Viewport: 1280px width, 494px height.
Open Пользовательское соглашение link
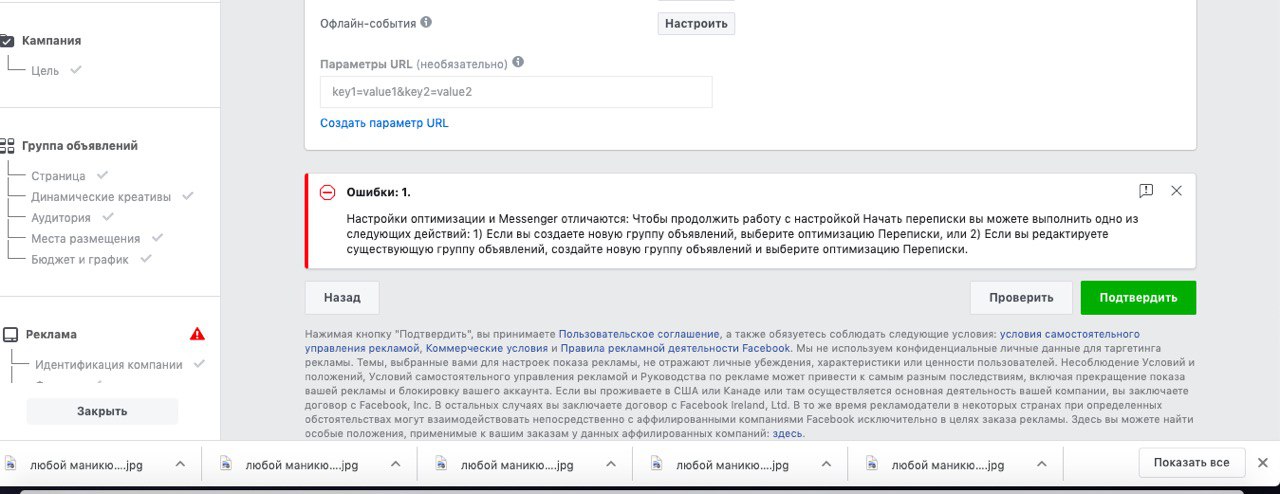point(639,334)
